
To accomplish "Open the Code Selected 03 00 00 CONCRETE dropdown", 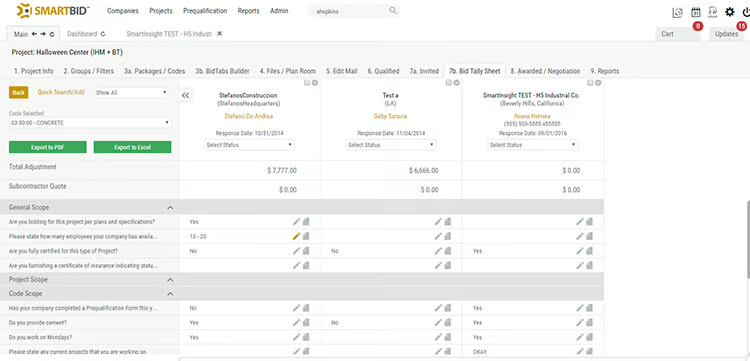I will pyautogui.click(x=90, y=123).
